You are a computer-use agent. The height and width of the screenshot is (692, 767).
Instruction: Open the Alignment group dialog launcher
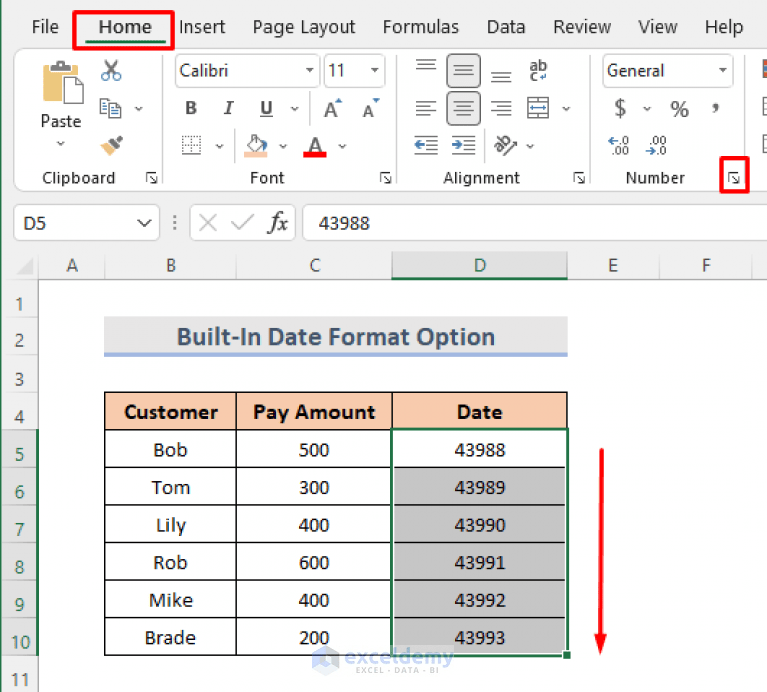(x=579, y=178)
